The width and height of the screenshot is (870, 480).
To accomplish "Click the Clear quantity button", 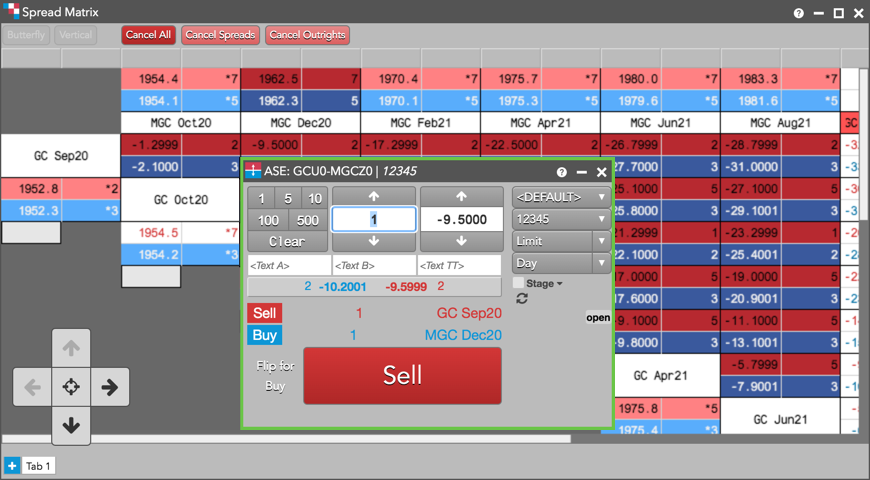I will click(287, 241).
